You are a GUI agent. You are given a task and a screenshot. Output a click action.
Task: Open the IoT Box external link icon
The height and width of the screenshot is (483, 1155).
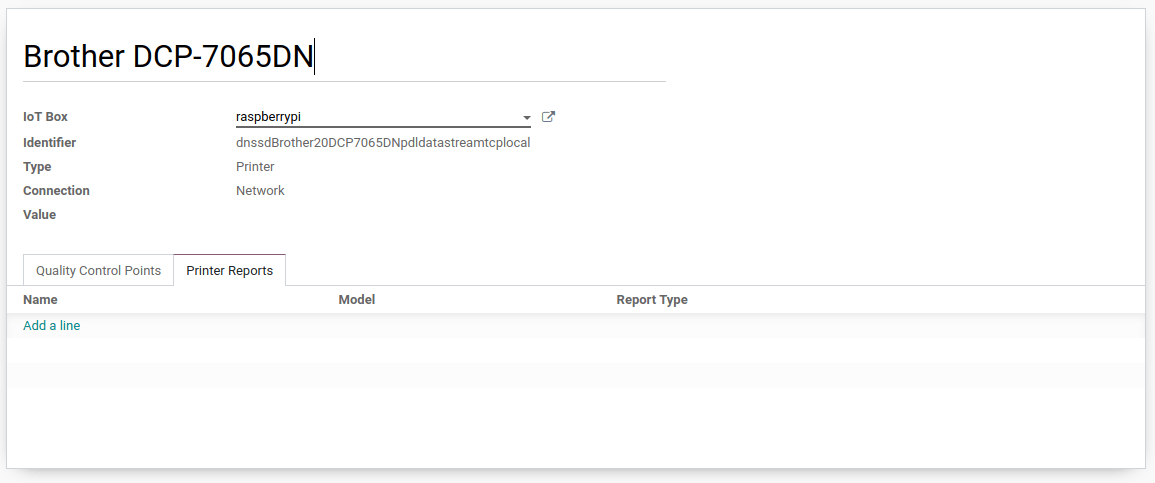[x=548, y=117]
